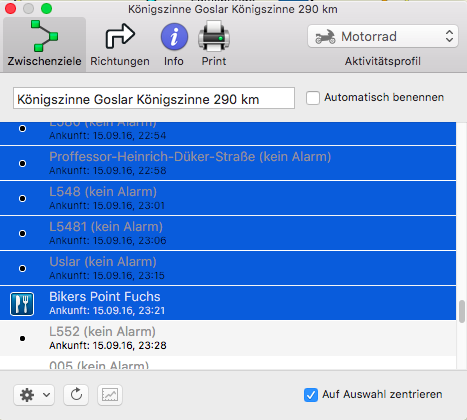The height and width of the screenshot is (420, 467).
Task: Open the Richtungen directions view
Action: [x=120, y=44]
